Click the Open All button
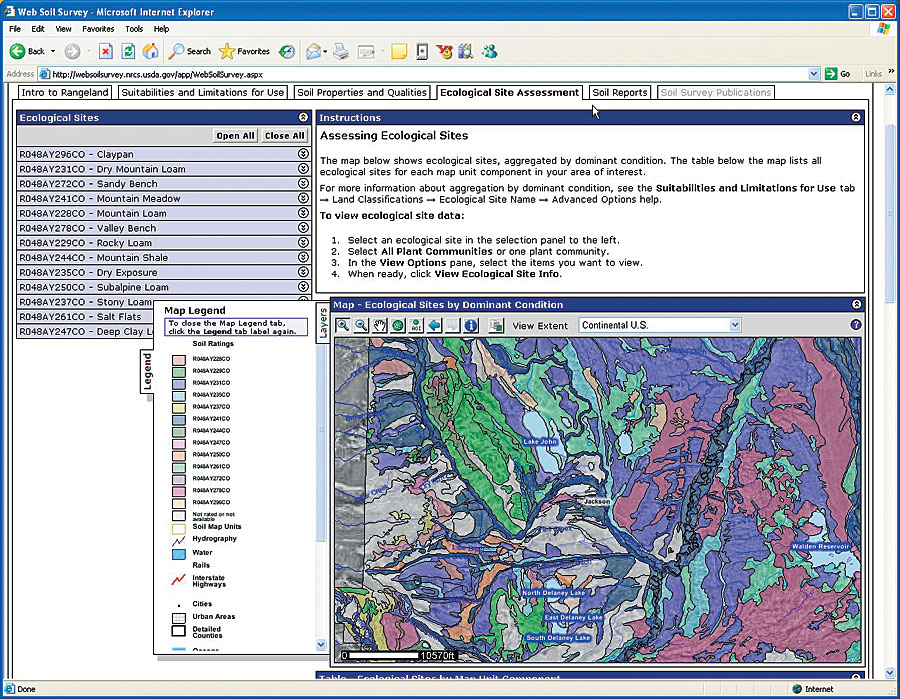This screenshot has width=900, height=699. point(235,136)
